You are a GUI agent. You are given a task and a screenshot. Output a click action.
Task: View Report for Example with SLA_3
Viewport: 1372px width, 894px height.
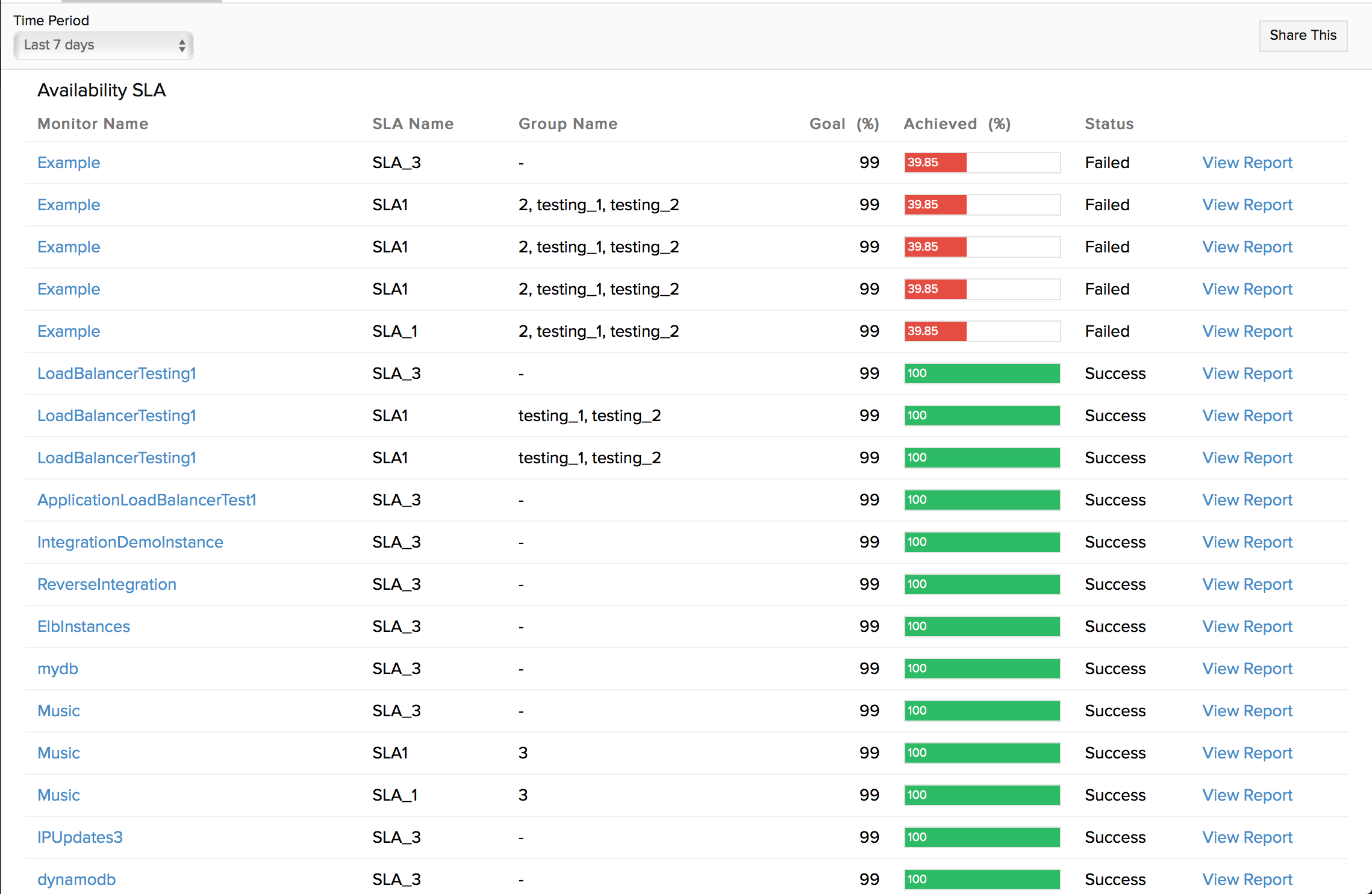[x=1247, y=163]
